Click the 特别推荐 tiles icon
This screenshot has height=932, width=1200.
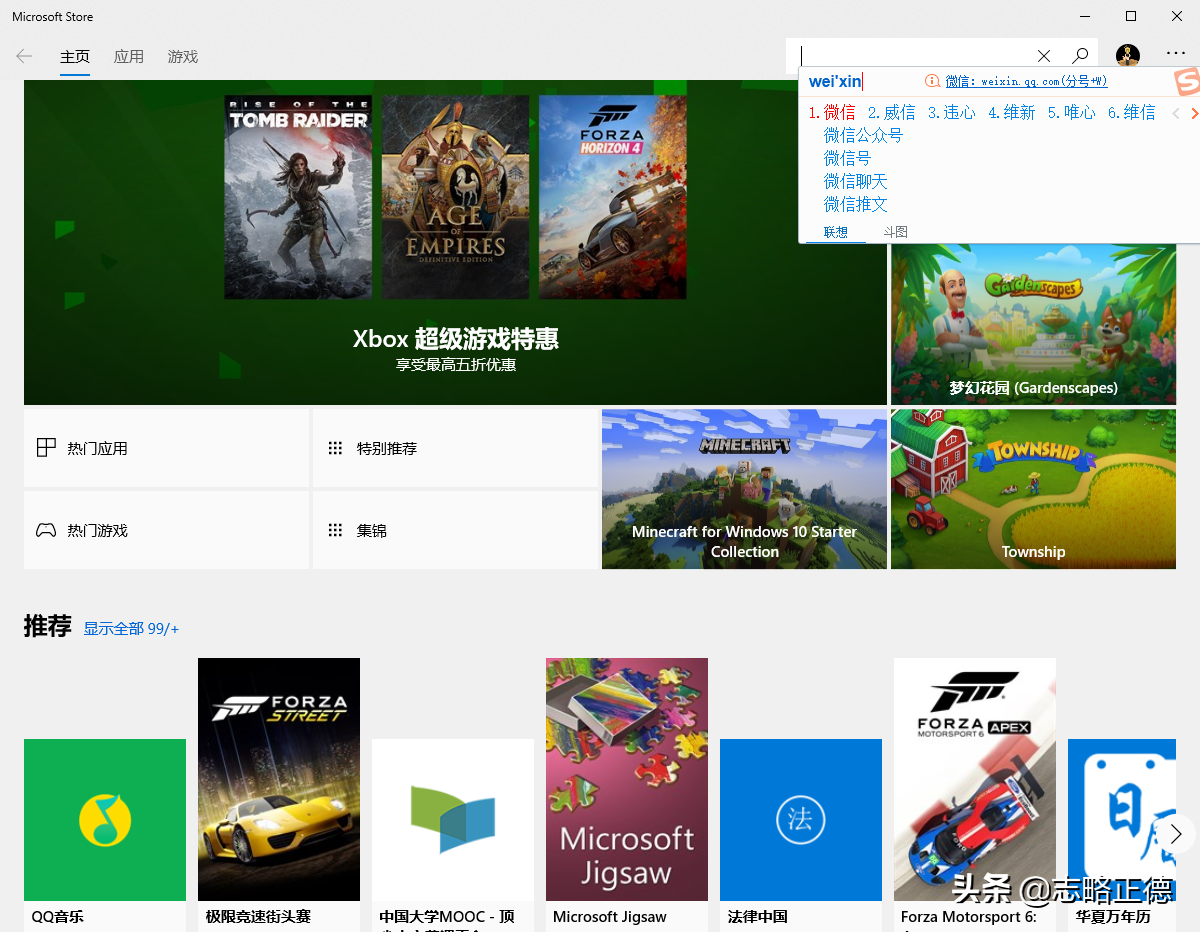coord(336,447)
